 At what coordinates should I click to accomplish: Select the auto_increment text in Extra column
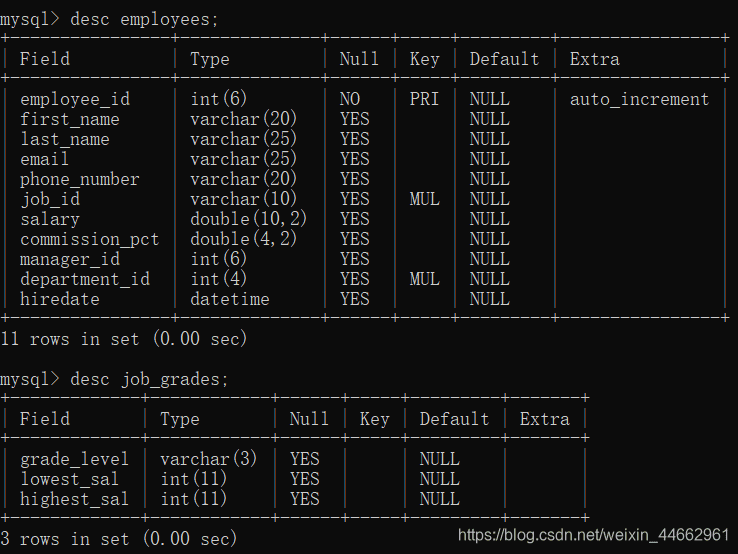639,99
